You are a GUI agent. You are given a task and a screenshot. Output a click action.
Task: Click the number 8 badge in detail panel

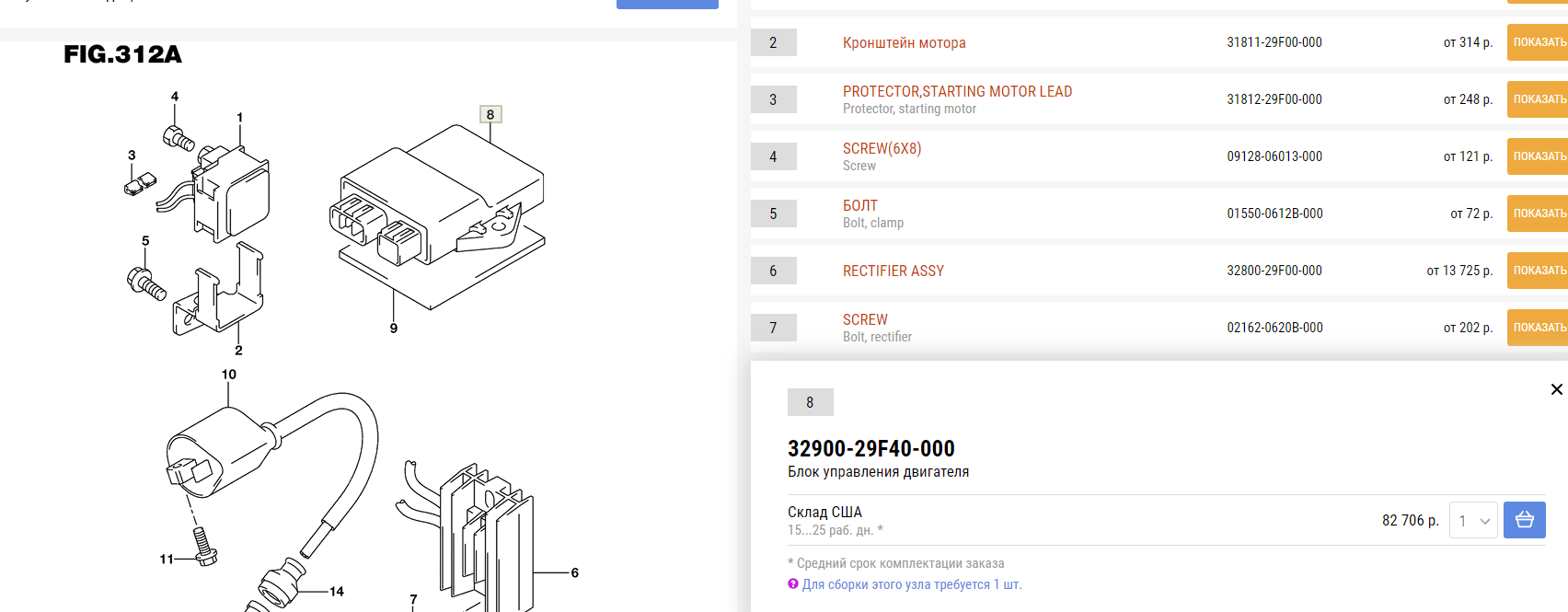coord(810,402)
